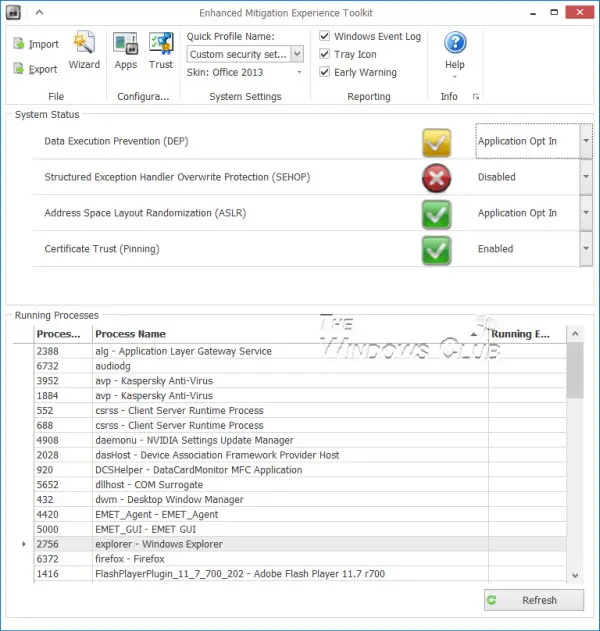Open the ASLR setting dropdown arrow
Screen dimensions: 600x631
(x=586, y=212)
